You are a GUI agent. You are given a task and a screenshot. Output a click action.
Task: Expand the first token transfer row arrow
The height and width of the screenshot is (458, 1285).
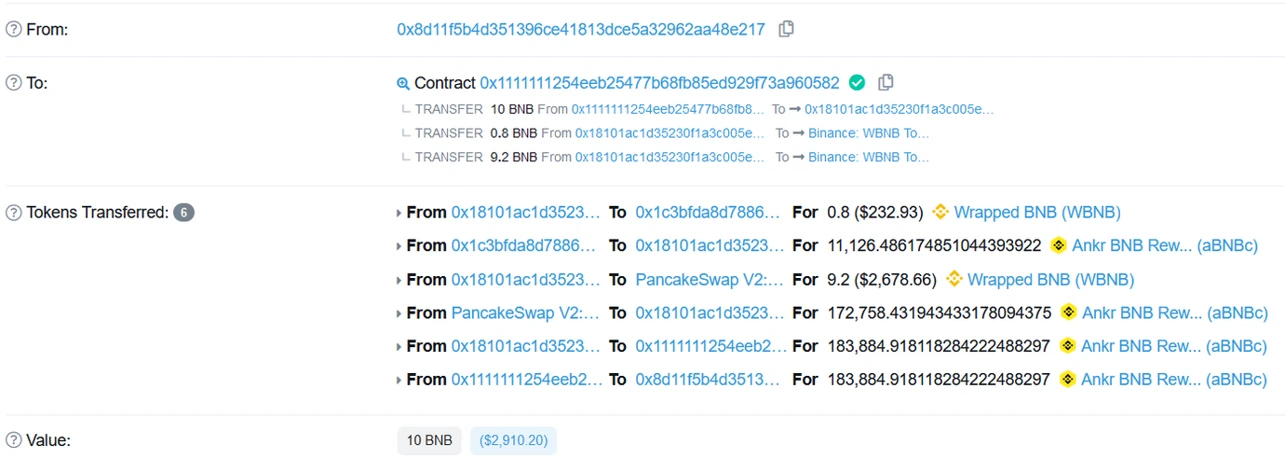point(400,213)
